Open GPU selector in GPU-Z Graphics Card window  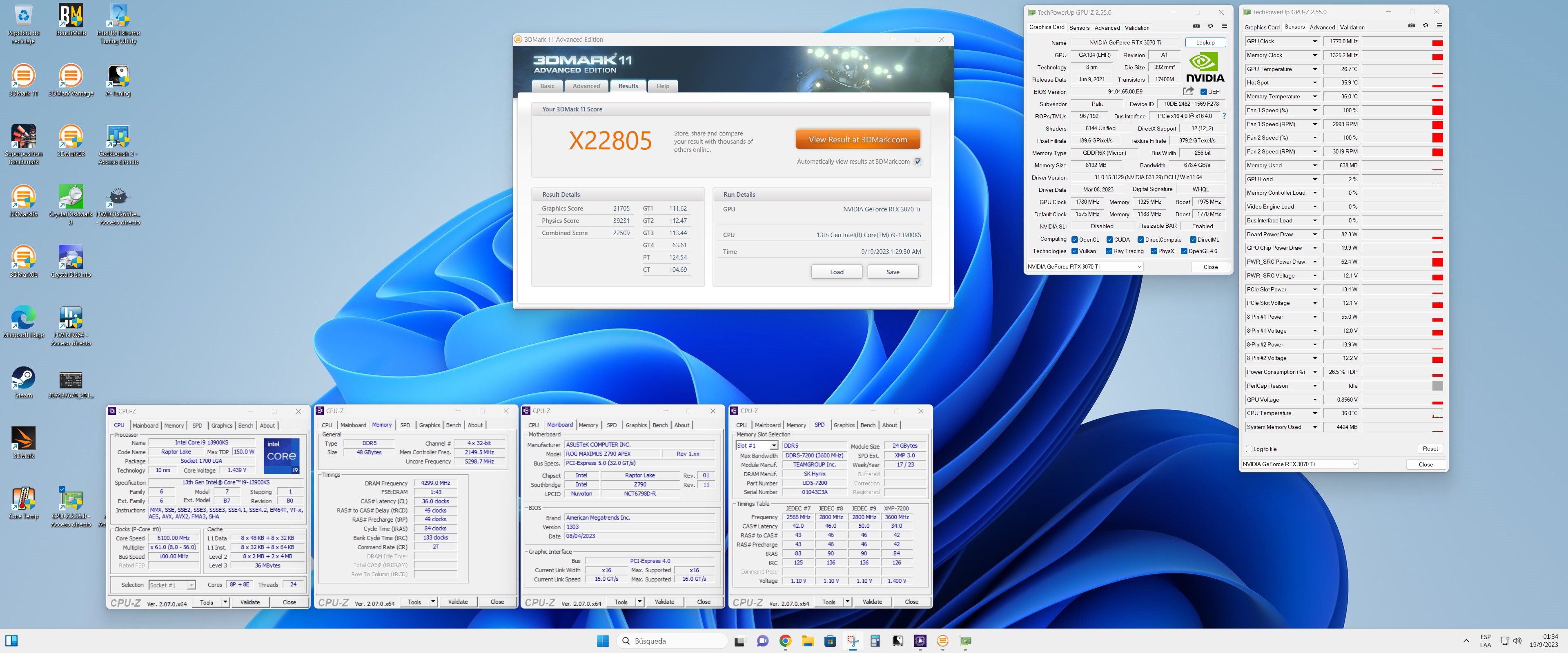click(1084, 267)
